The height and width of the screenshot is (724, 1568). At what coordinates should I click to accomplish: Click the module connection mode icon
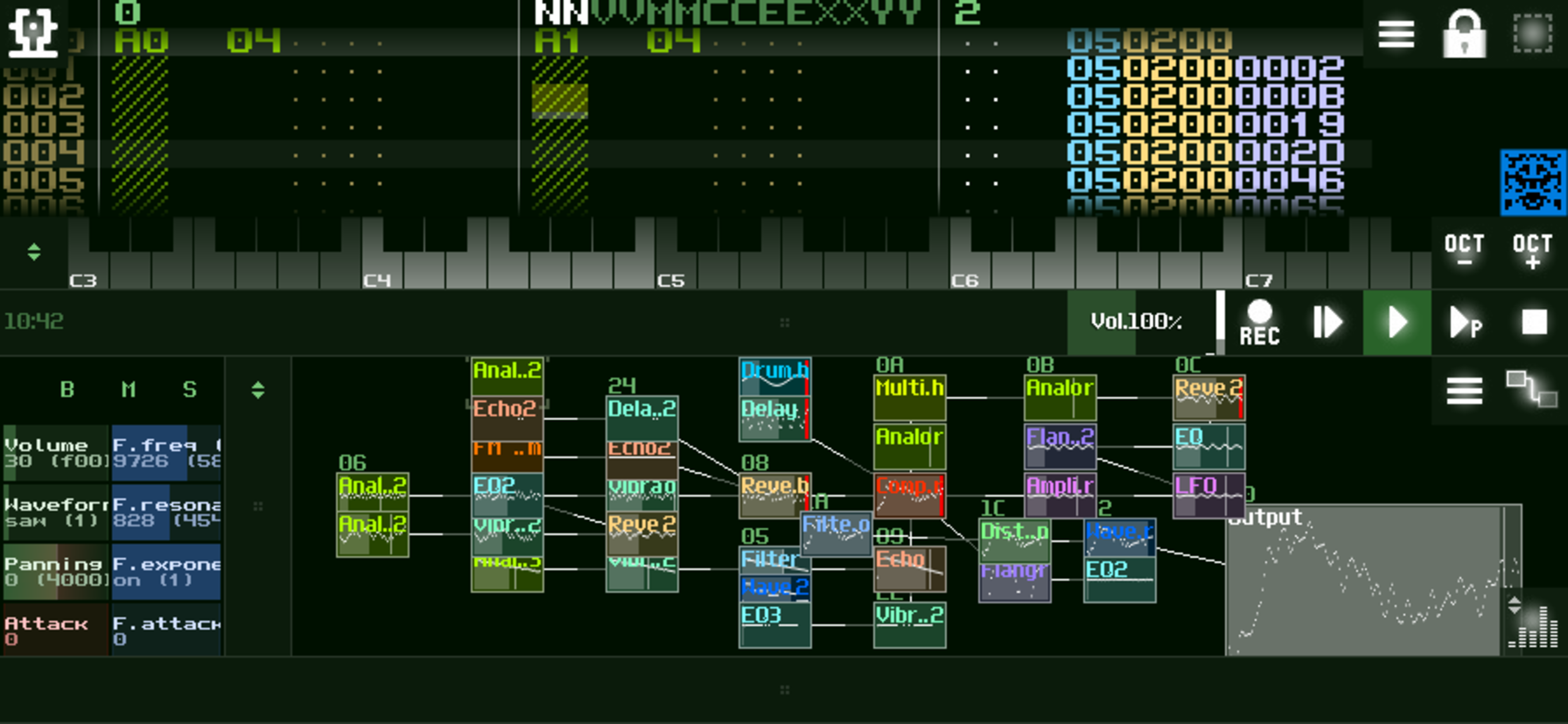click(x=1532, y=389)
